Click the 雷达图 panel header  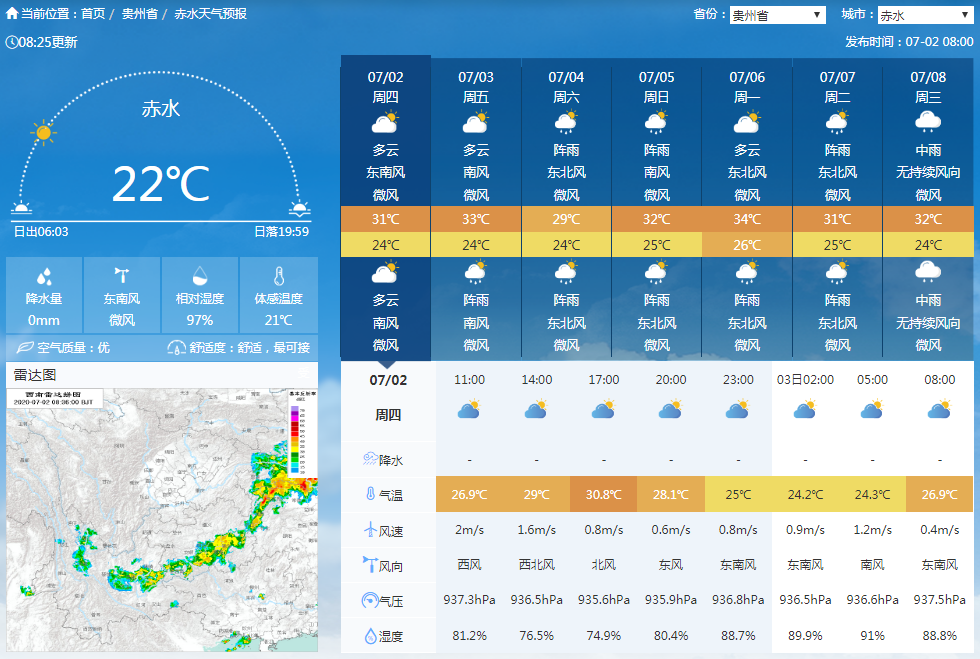click(162, 375)
